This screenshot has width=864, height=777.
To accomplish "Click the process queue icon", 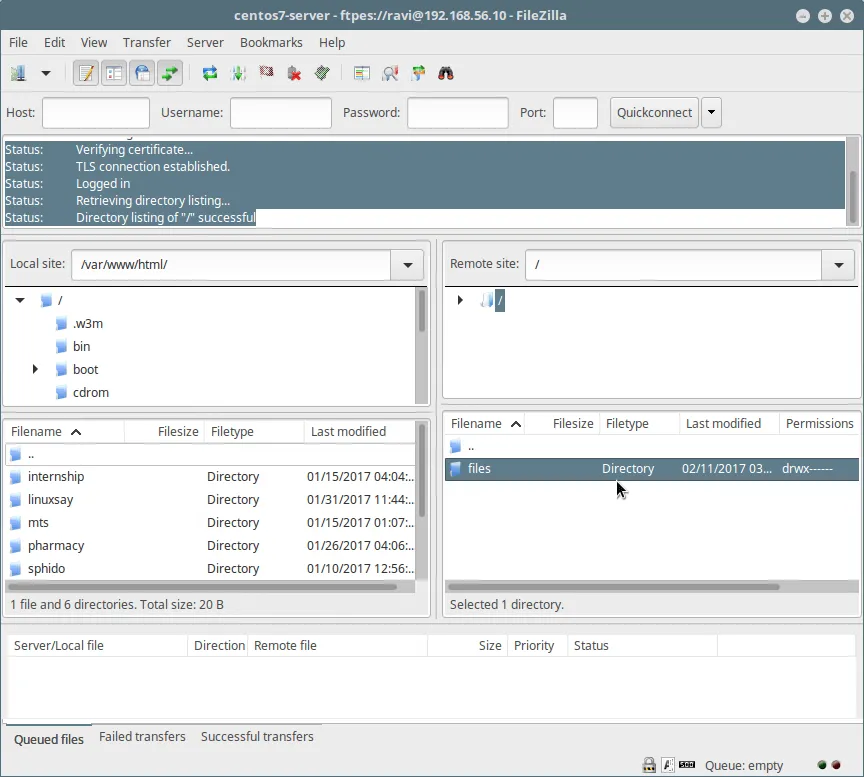I will [238, 73].
